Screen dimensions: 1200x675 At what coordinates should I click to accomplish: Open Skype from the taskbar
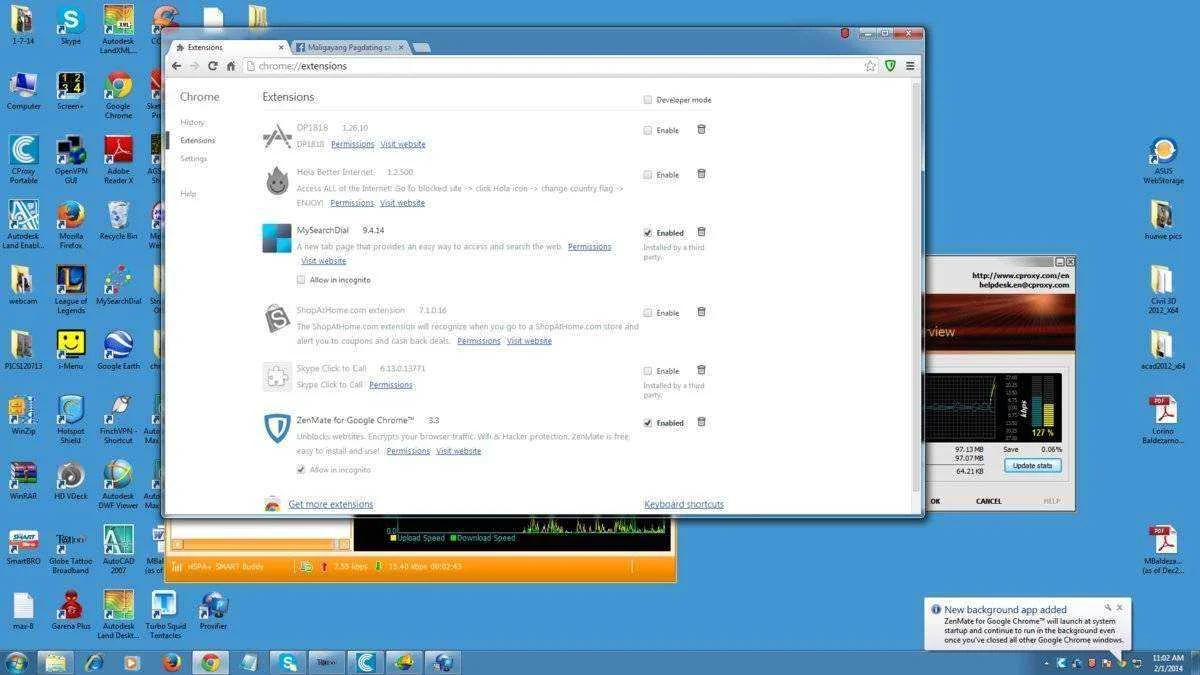288,662
